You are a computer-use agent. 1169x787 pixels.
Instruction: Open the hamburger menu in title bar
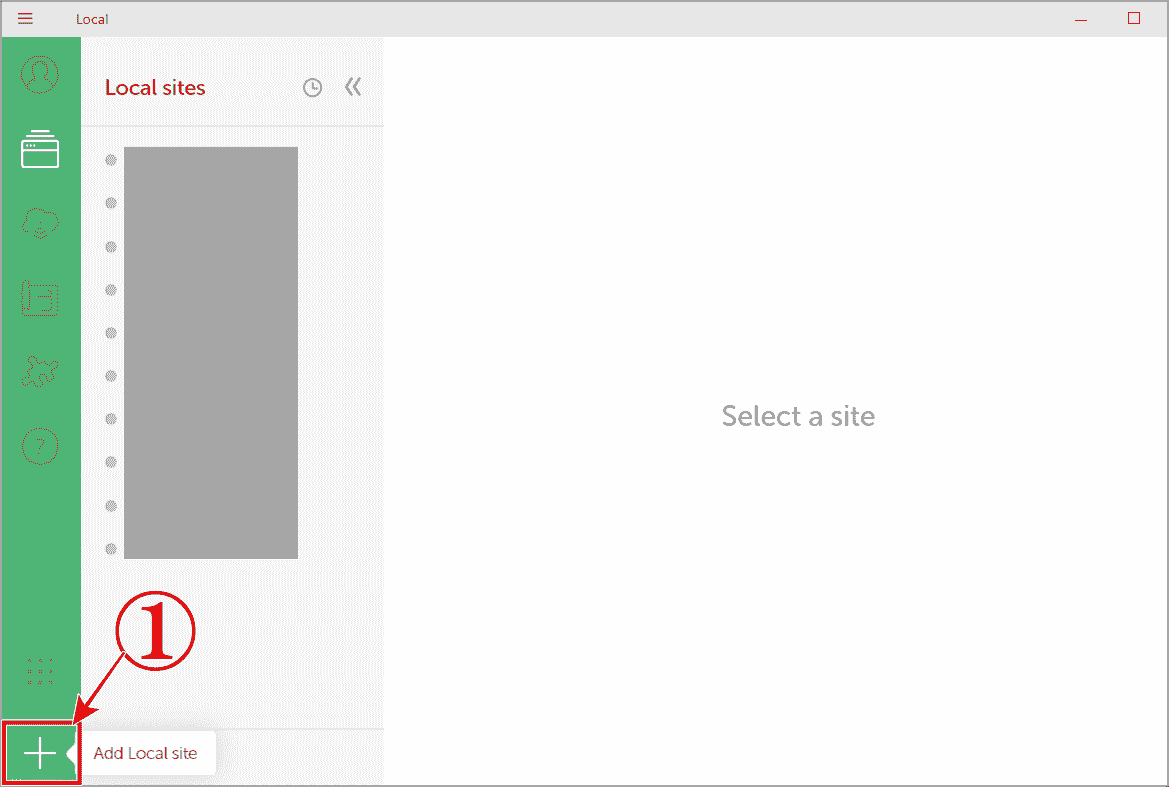(x=25, y=19)
